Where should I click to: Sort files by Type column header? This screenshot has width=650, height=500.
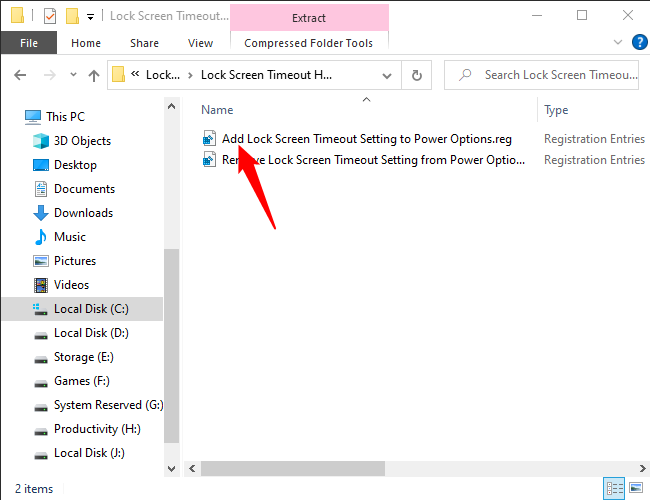[x=556, y=110]
